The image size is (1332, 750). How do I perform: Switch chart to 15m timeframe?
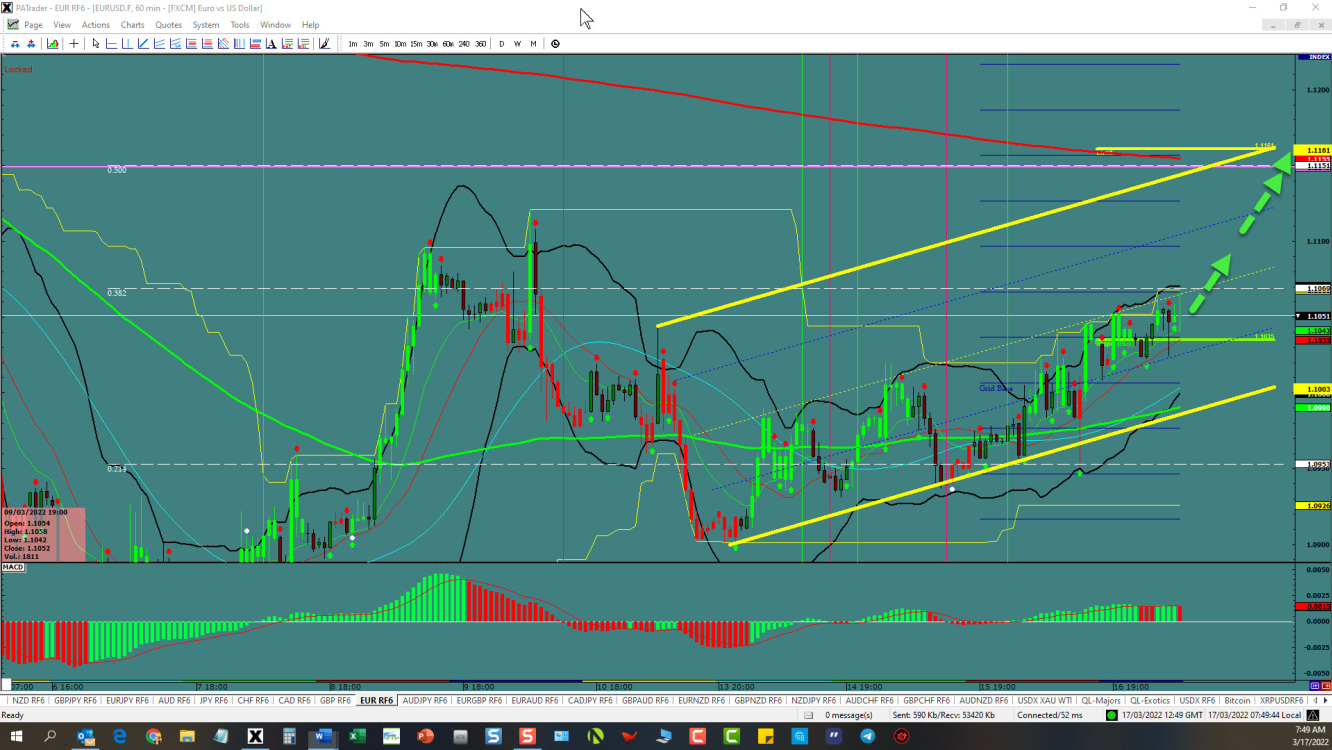coord(416,44)
